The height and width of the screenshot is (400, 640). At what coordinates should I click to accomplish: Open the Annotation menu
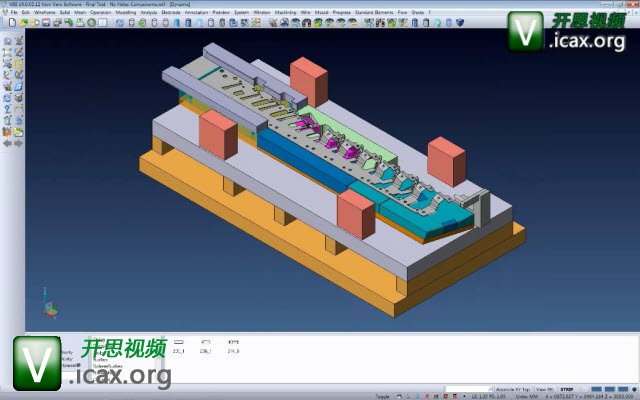[196, 12]
